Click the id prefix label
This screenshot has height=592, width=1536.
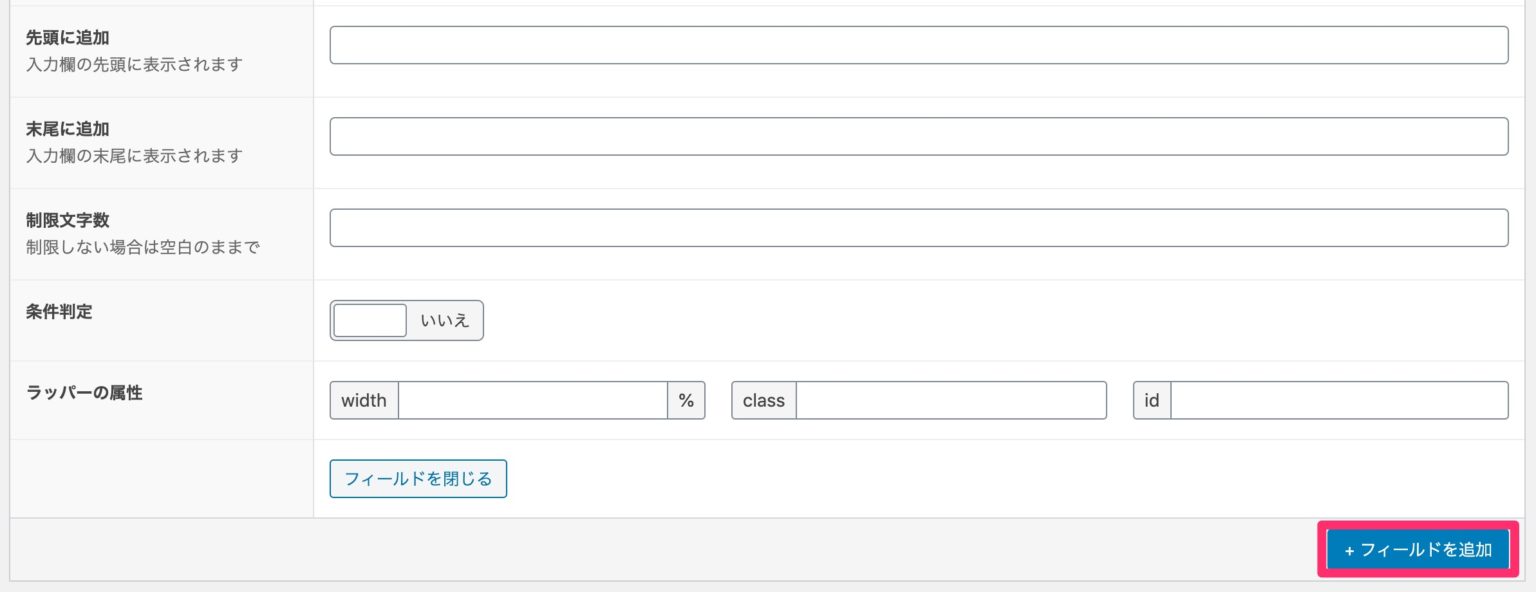(x=1152, y=400)
